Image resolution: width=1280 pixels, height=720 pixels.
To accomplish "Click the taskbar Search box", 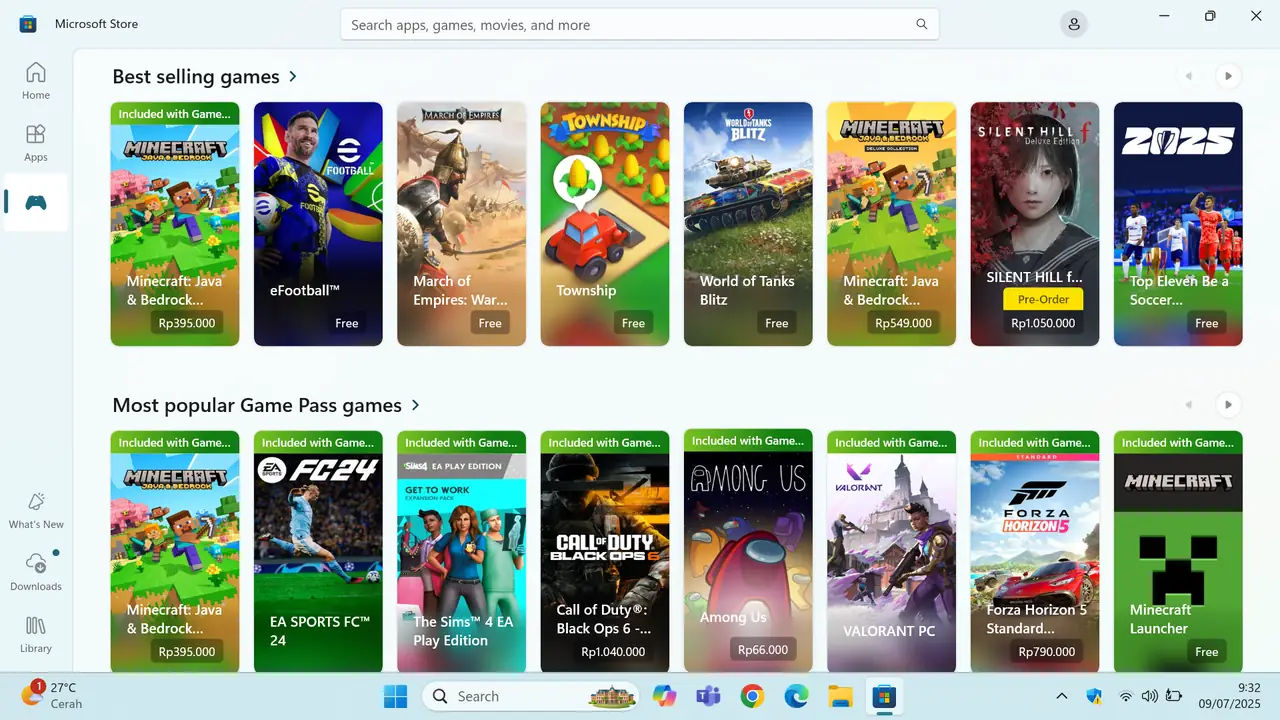I will (531, 696).
